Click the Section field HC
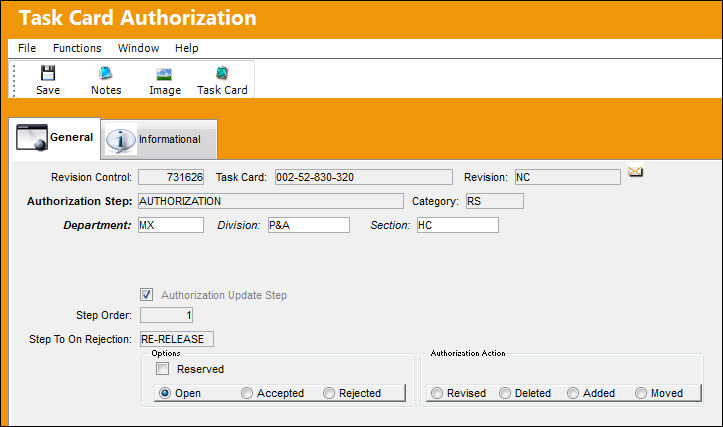The height and width of the screenshot is (427, 723). pos(457,225)
